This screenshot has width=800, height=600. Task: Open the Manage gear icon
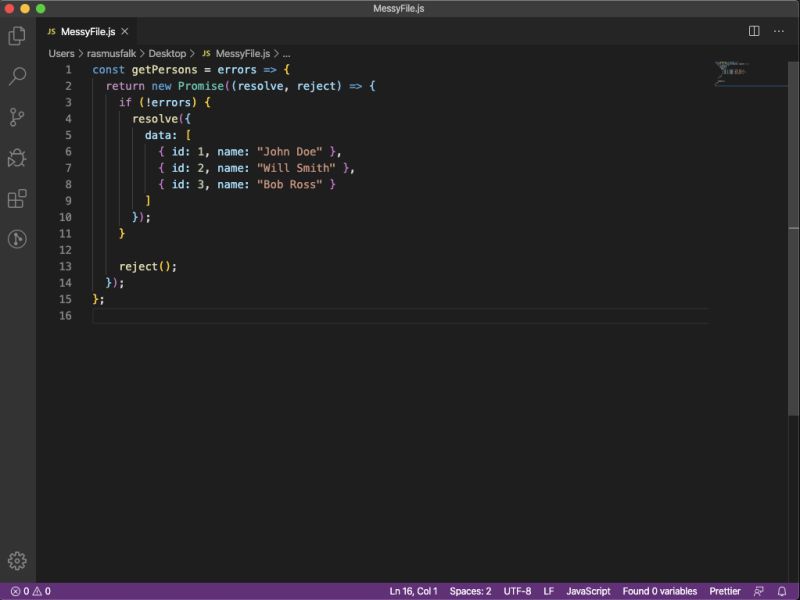(x=16, y=561)
